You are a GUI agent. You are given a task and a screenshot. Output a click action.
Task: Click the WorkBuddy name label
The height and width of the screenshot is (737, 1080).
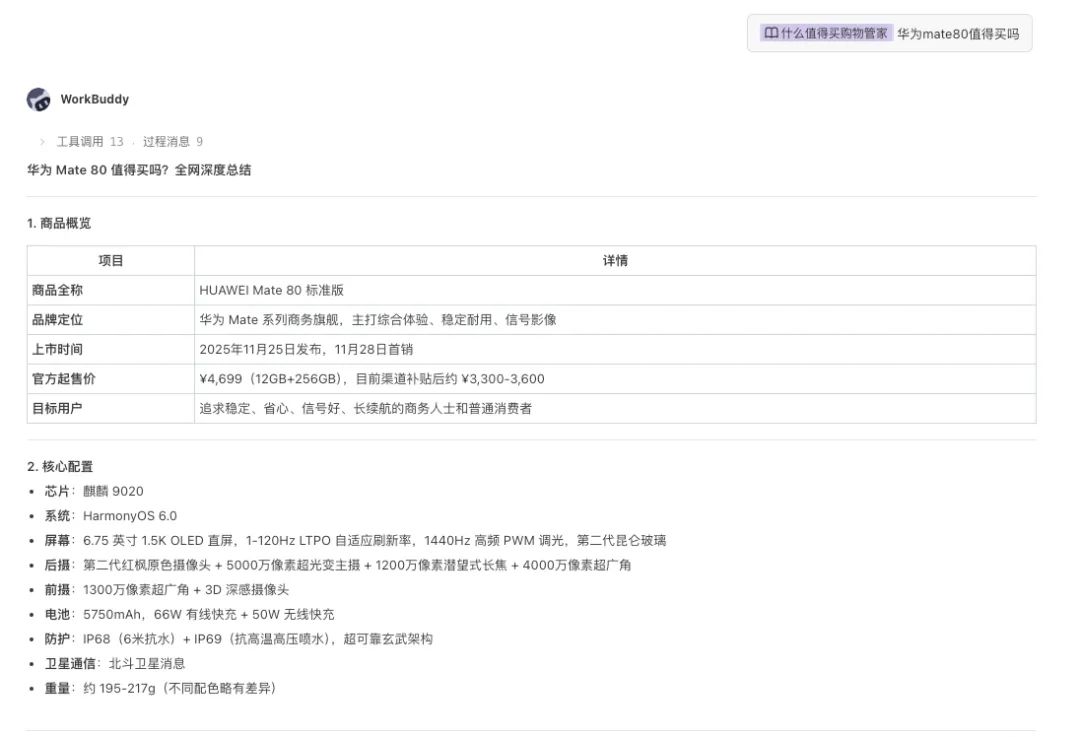point(94,99)
